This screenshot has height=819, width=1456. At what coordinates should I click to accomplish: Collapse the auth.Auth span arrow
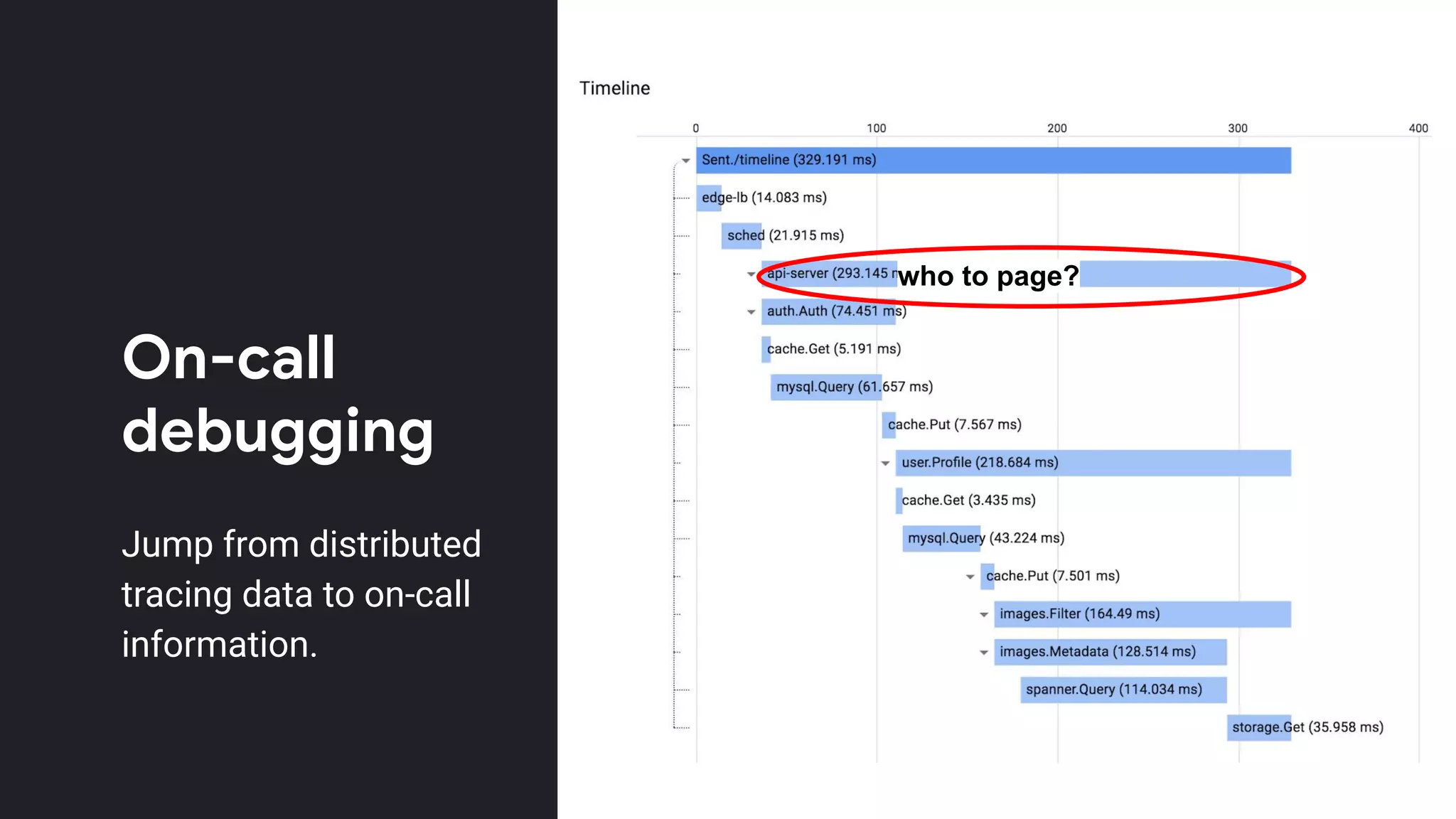(751, 312)
